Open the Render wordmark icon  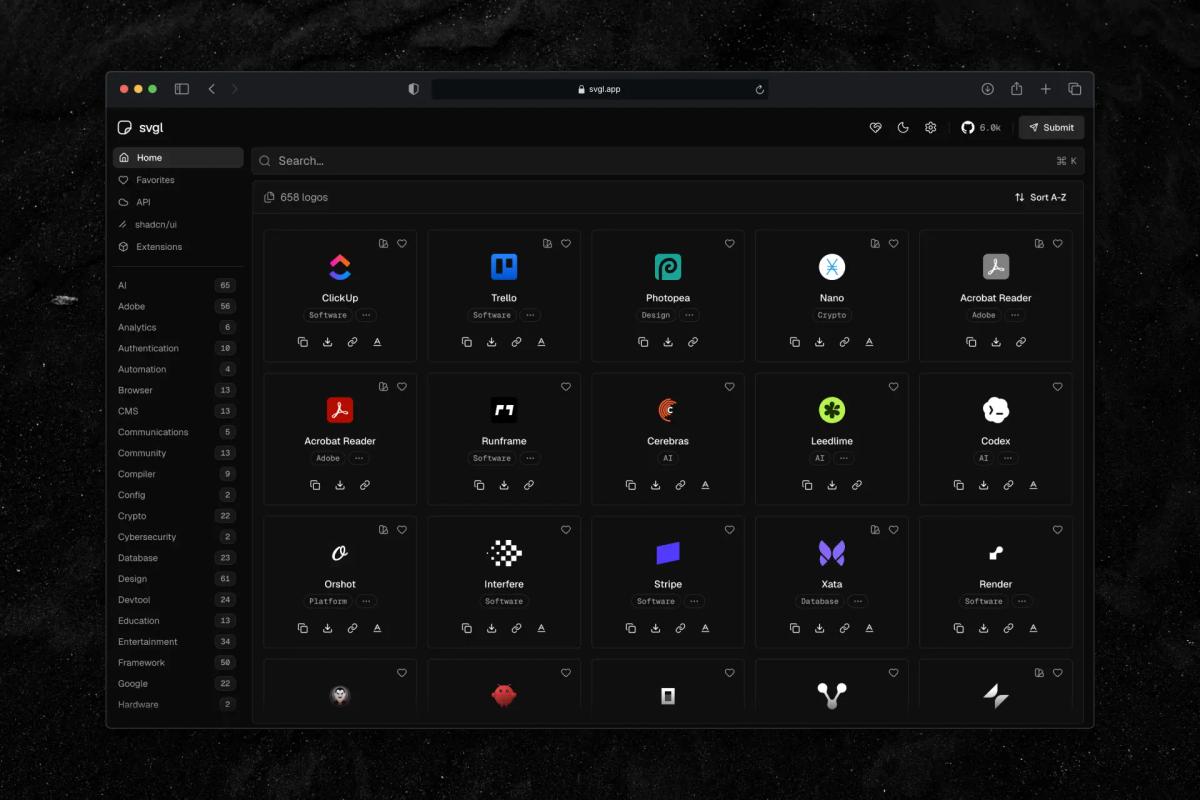[1033, 628]
